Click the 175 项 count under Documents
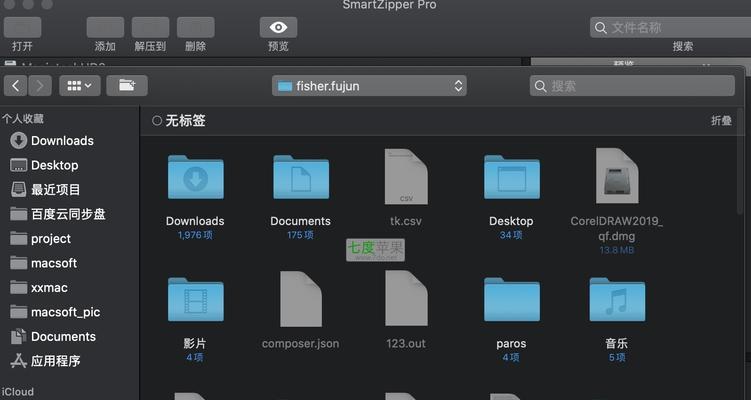 [x=300, y=235]
